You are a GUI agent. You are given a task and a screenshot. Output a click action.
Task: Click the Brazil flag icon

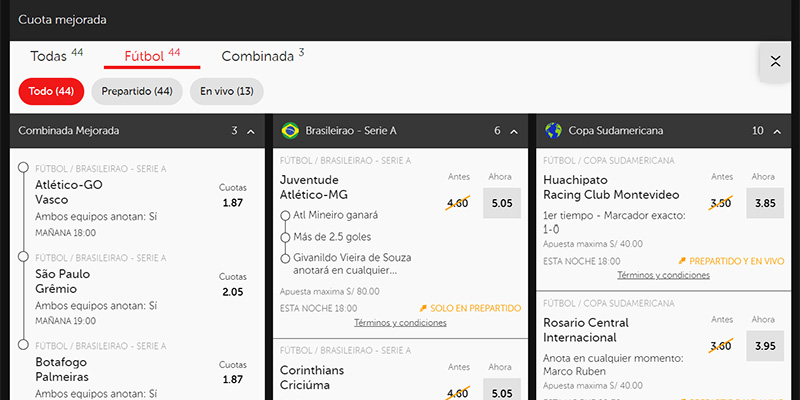pos(290,131)
